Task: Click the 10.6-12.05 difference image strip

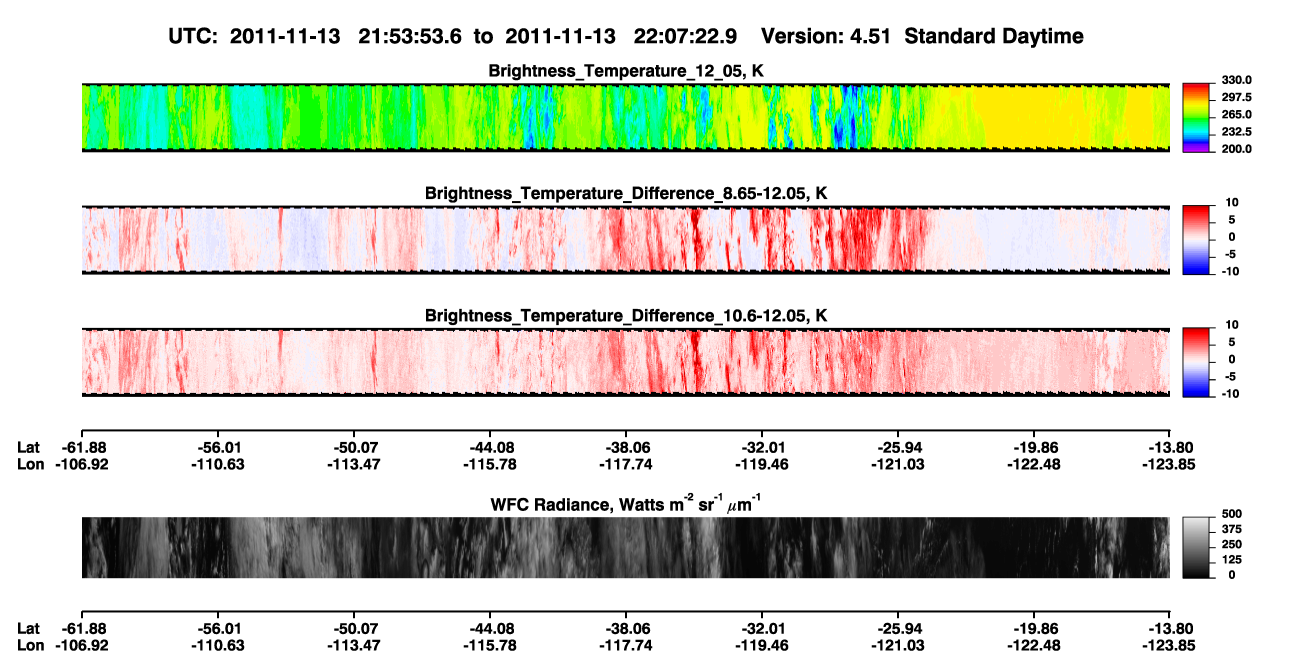Action: pyautogui.click(x=625, y=361)
